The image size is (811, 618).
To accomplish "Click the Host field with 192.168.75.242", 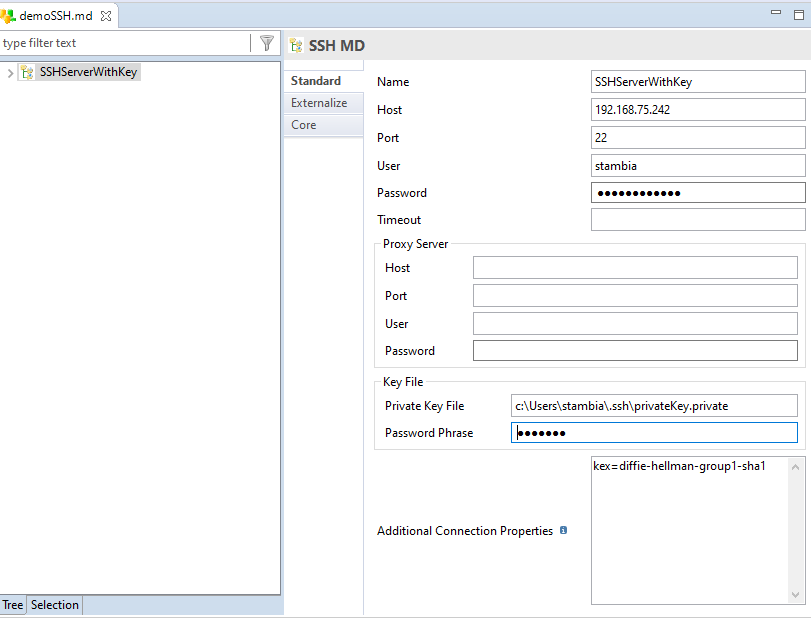I will pos(697,109).
